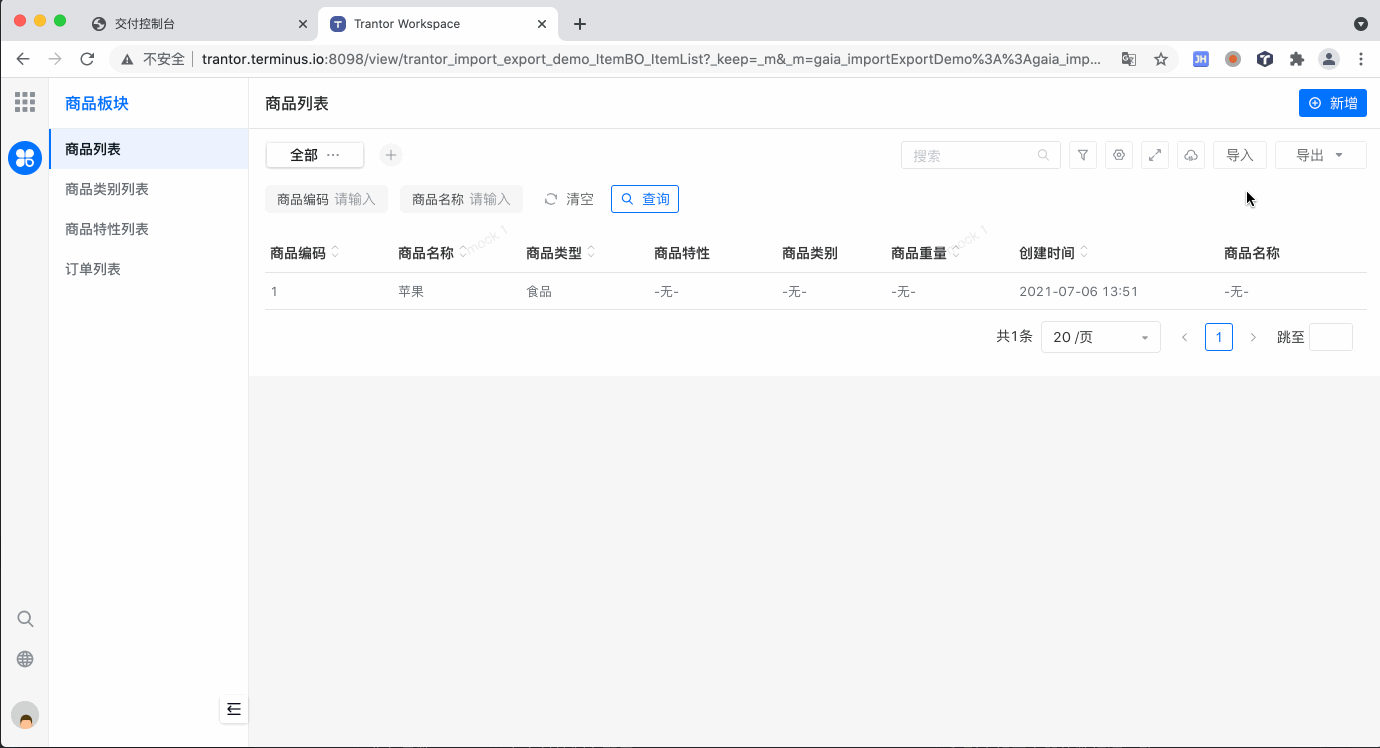The width and height of the screenshot is (1380, 748).
Task: Click the browser address bar URL
Action: pyautogui.click(x=651, y=59)
